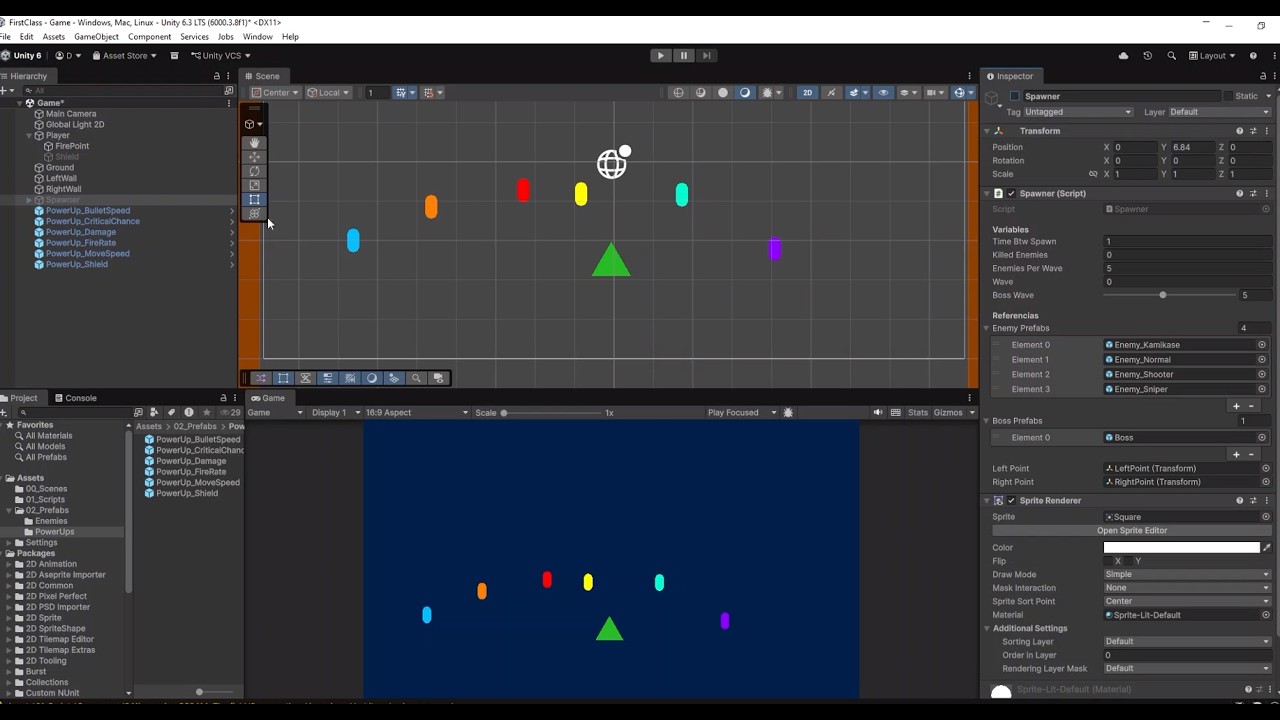Open Spawner script help icon
Image resolution: width=1280 pixels, height=720 pixels.
tap(1240, 193)
